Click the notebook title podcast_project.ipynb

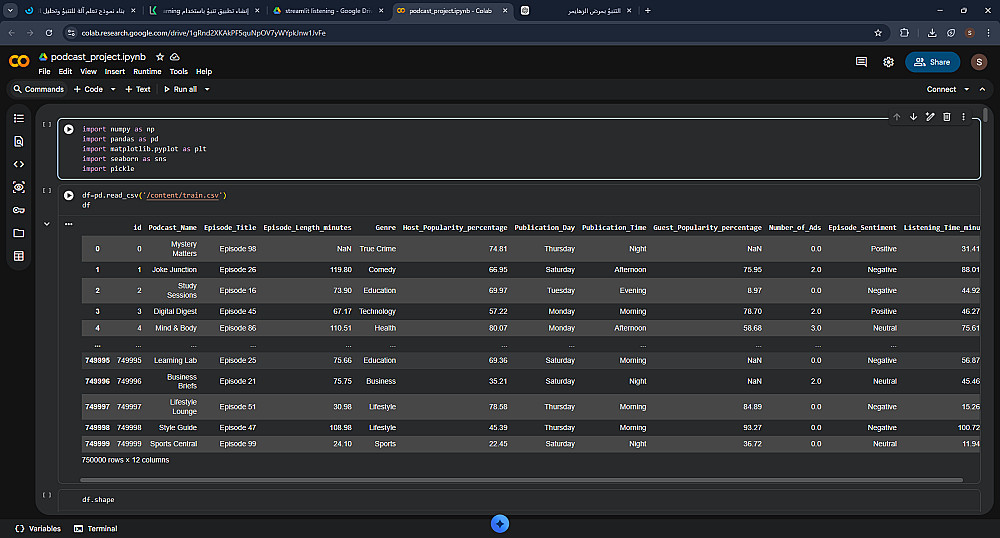[x=98, y=57]
